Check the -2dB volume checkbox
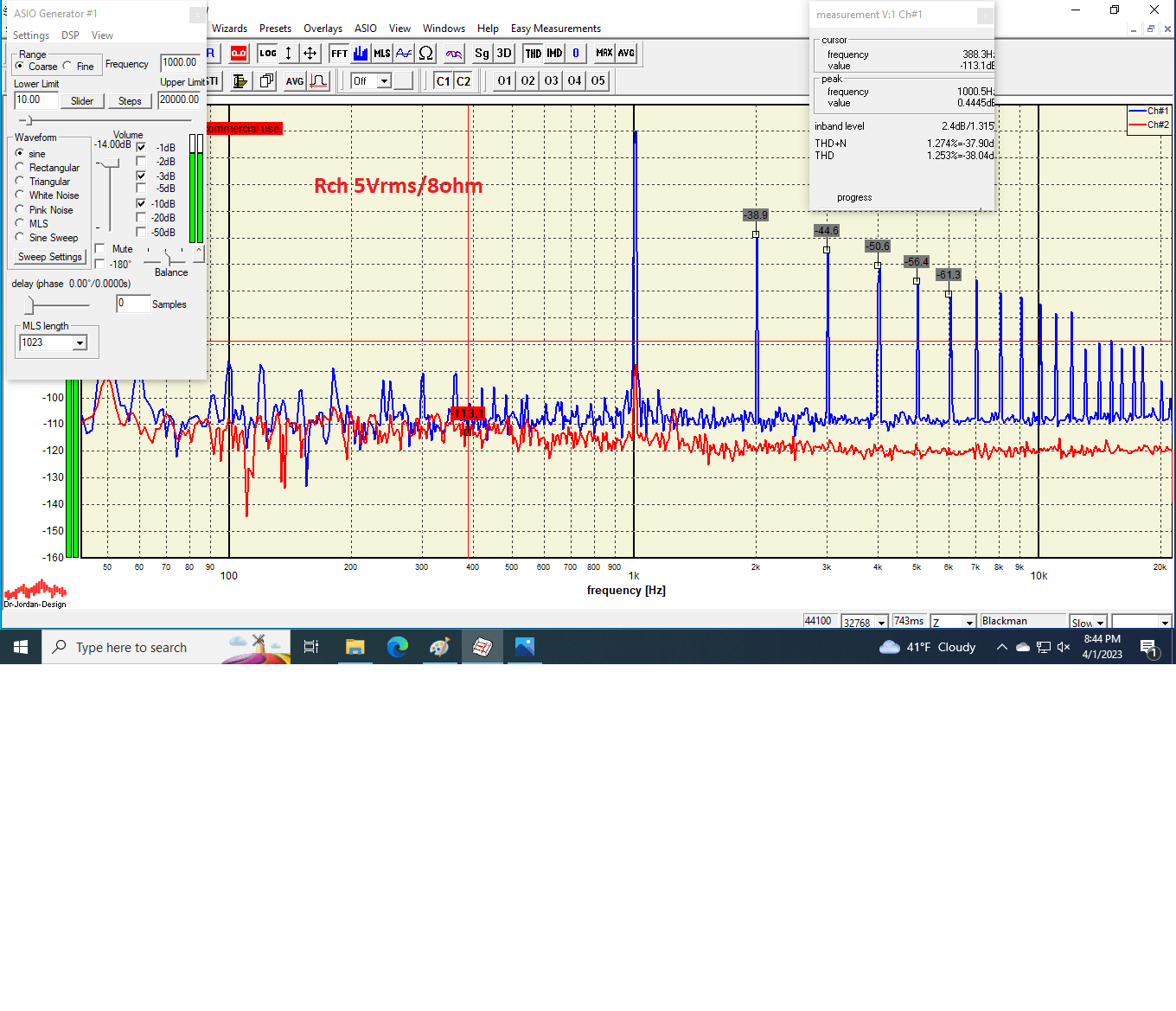The height and width of the screenshot is (1011, 1176). click(141, 162)
